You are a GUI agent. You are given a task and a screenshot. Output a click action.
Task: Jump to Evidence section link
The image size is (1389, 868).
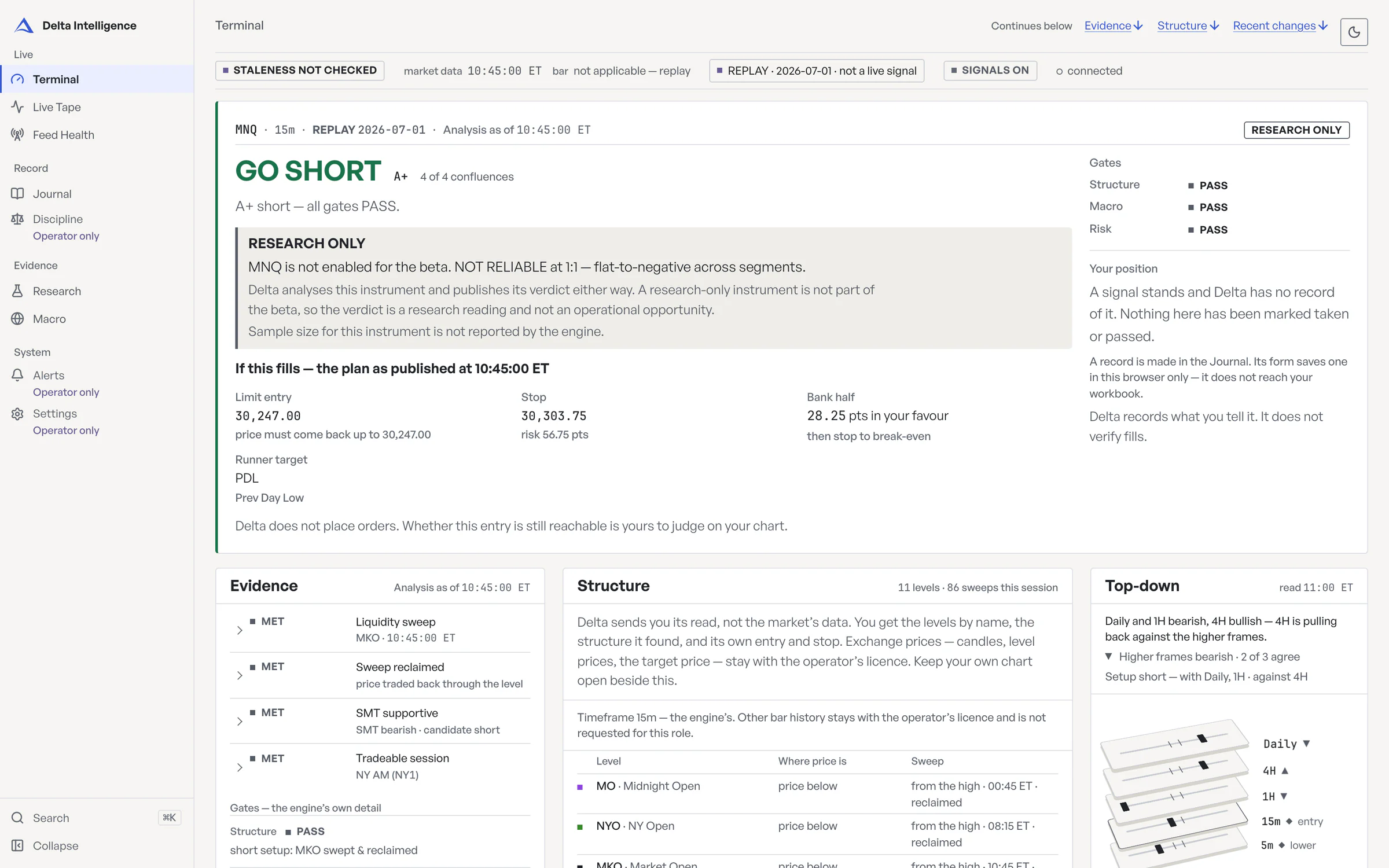[x=1114, y=25]
